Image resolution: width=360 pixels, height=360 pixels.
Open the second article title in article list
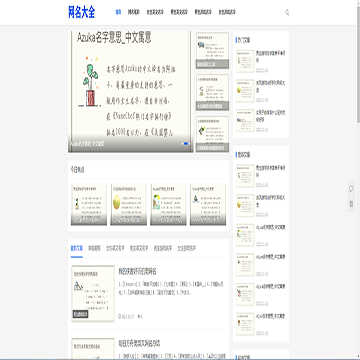point(139,343)
